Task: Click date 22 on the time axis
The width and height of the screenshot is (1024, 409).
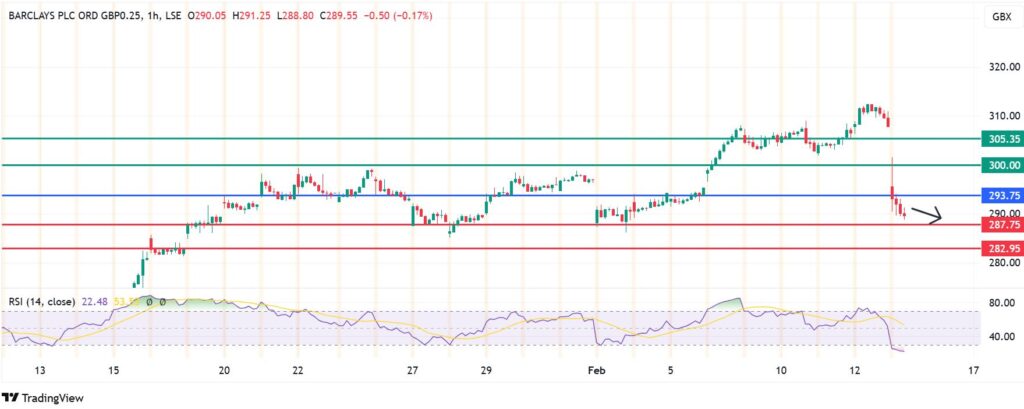Action: [x=298, y=370]
